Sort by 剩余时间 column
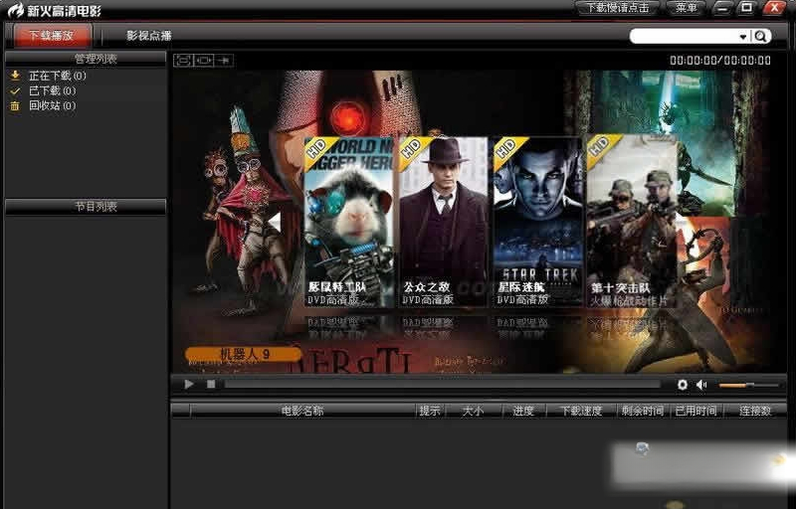The height and width of the screenshot is (509, 796). pyautogui.click(x=643, y=411)
